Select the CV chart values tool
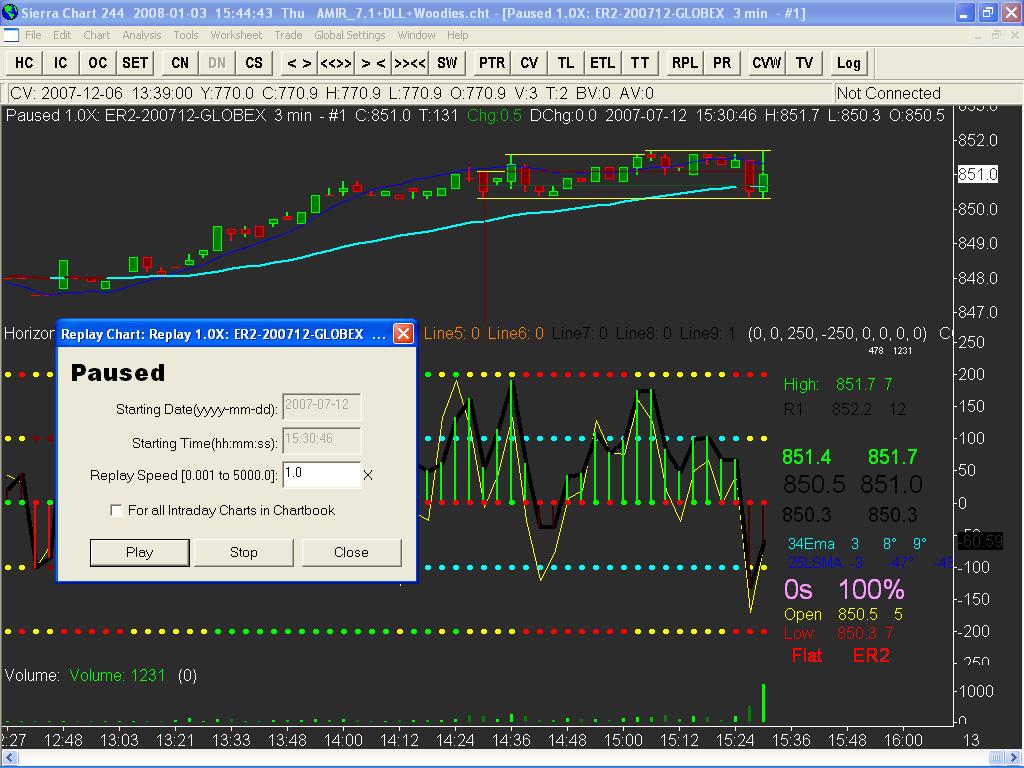Viewport: 1024px width, 768px height. coord(529,63)
